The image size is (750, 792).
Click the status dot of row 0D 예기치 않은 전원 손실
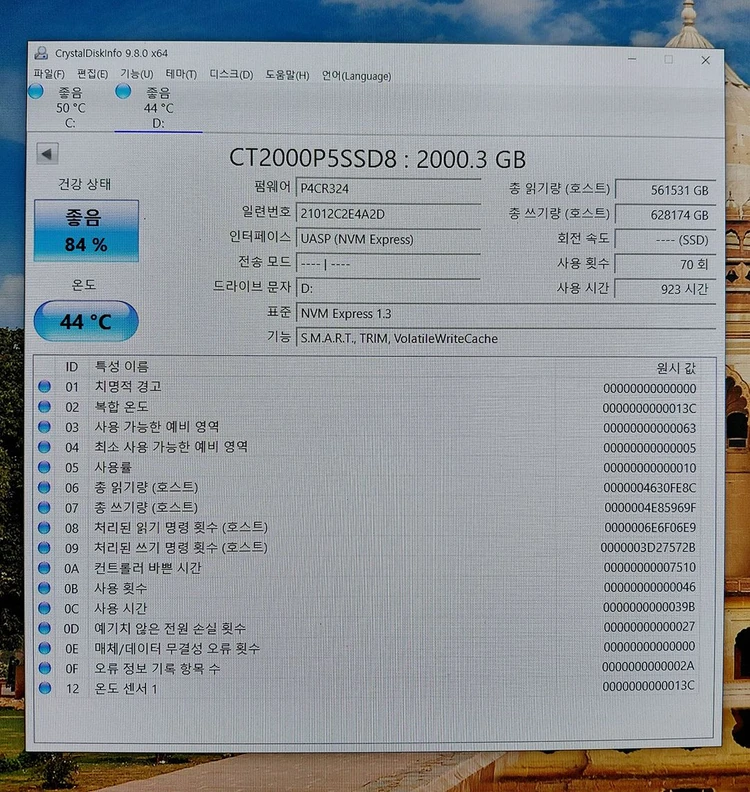point(44,628)
